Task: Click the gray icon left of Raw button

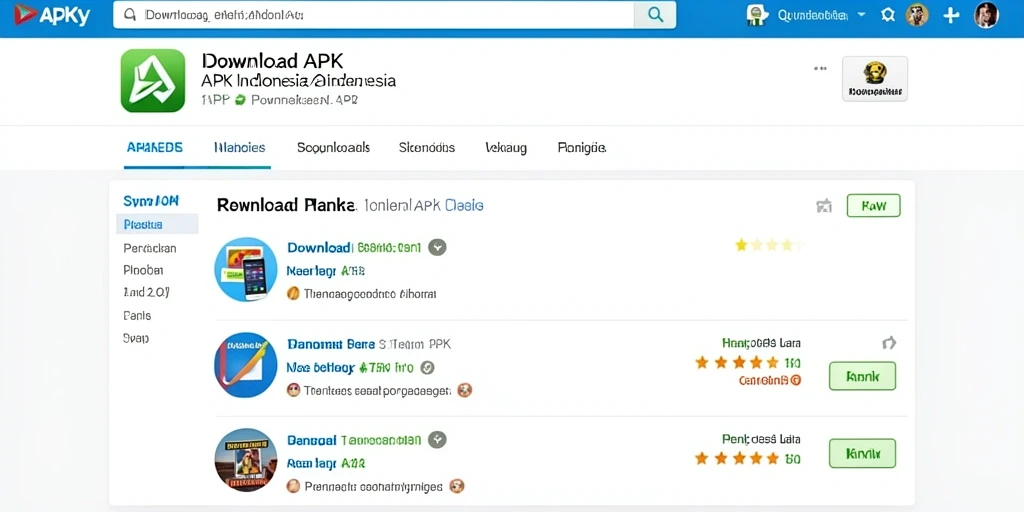Action: [x=824, y=206]
